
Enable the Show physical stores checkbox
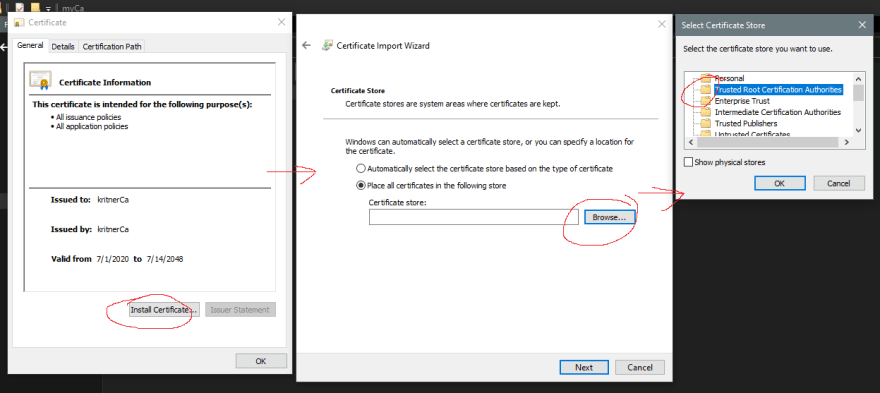[688, 162]
